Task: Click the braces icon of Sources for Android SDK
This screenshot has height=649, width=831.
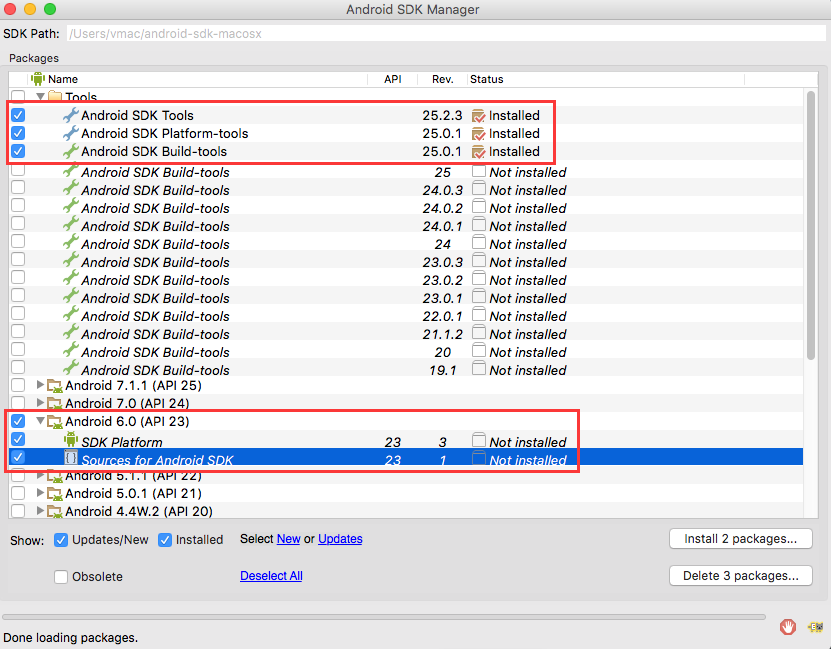Action: click(x=70, y=458)
